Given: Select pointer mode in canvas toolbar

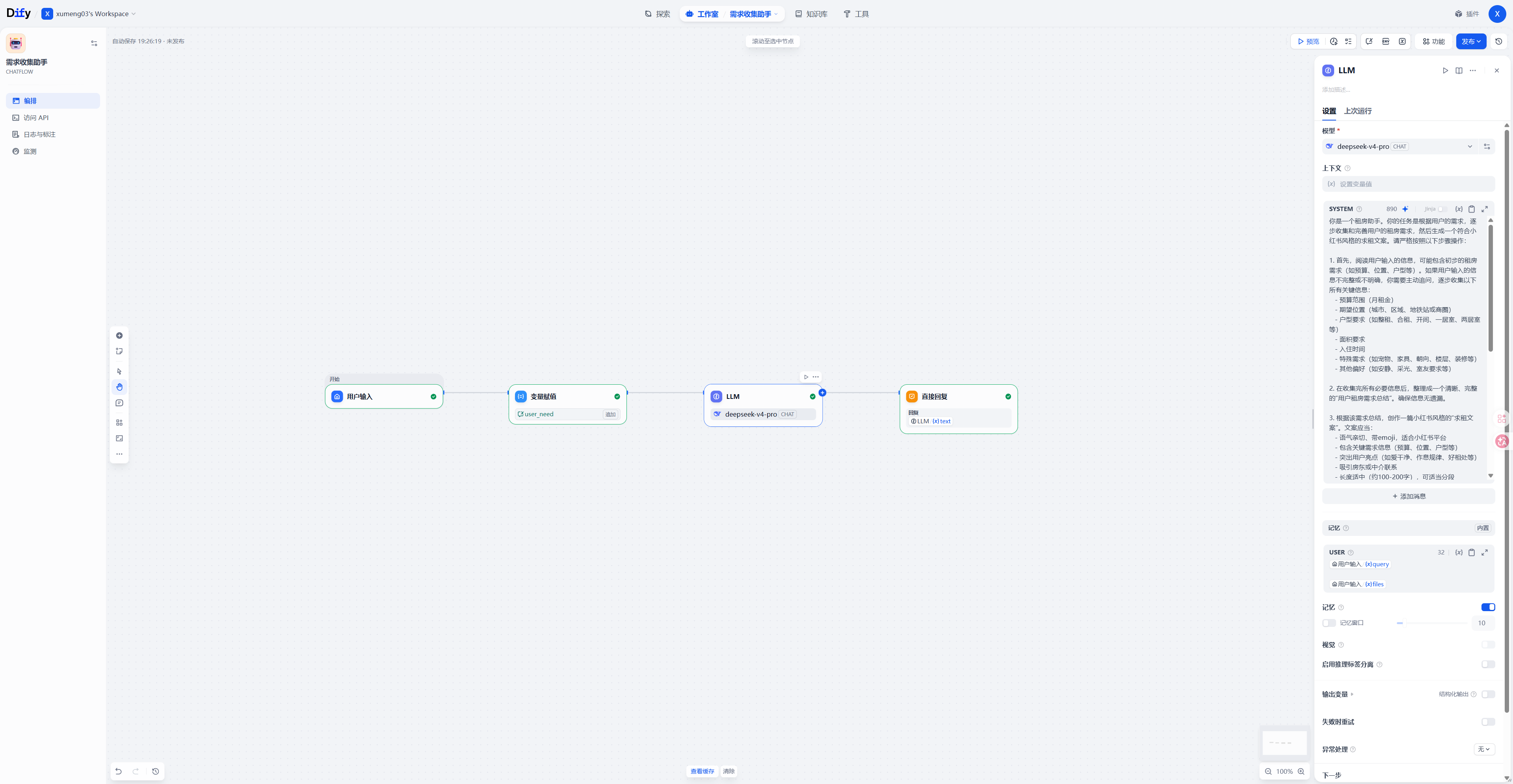Looking at the screenshot, I should click(119, 371).
